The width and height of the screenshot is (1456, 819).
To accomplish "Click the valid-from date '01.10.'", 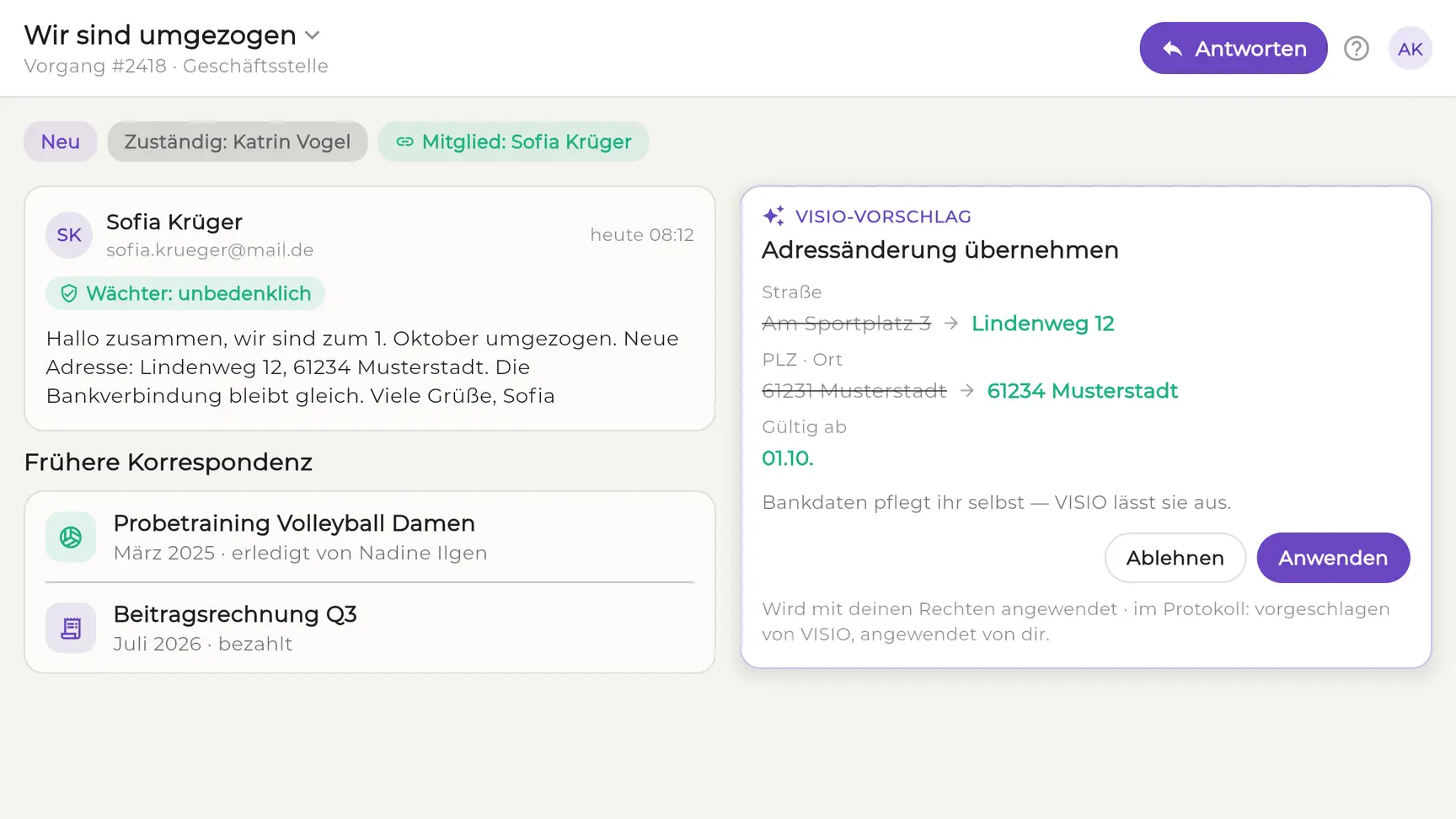I will 788,458.
